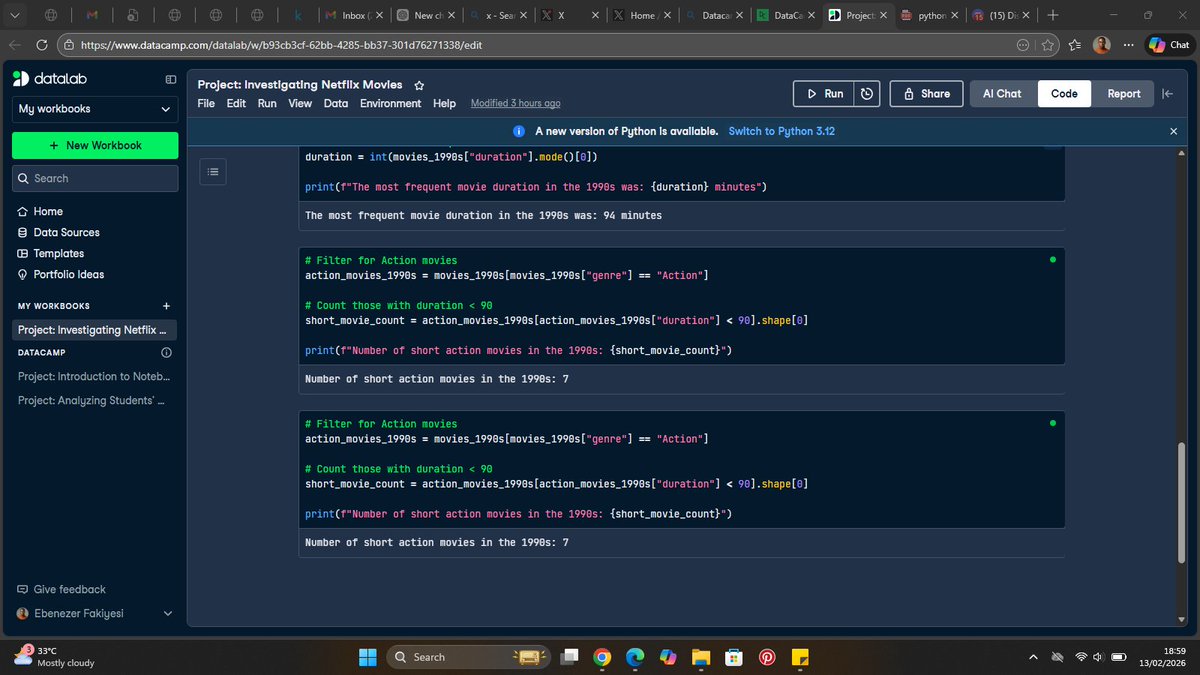Collapse the left sidebar panel icon
The width and height of the screenshot is (1200, 675).
tap(170, 79)
